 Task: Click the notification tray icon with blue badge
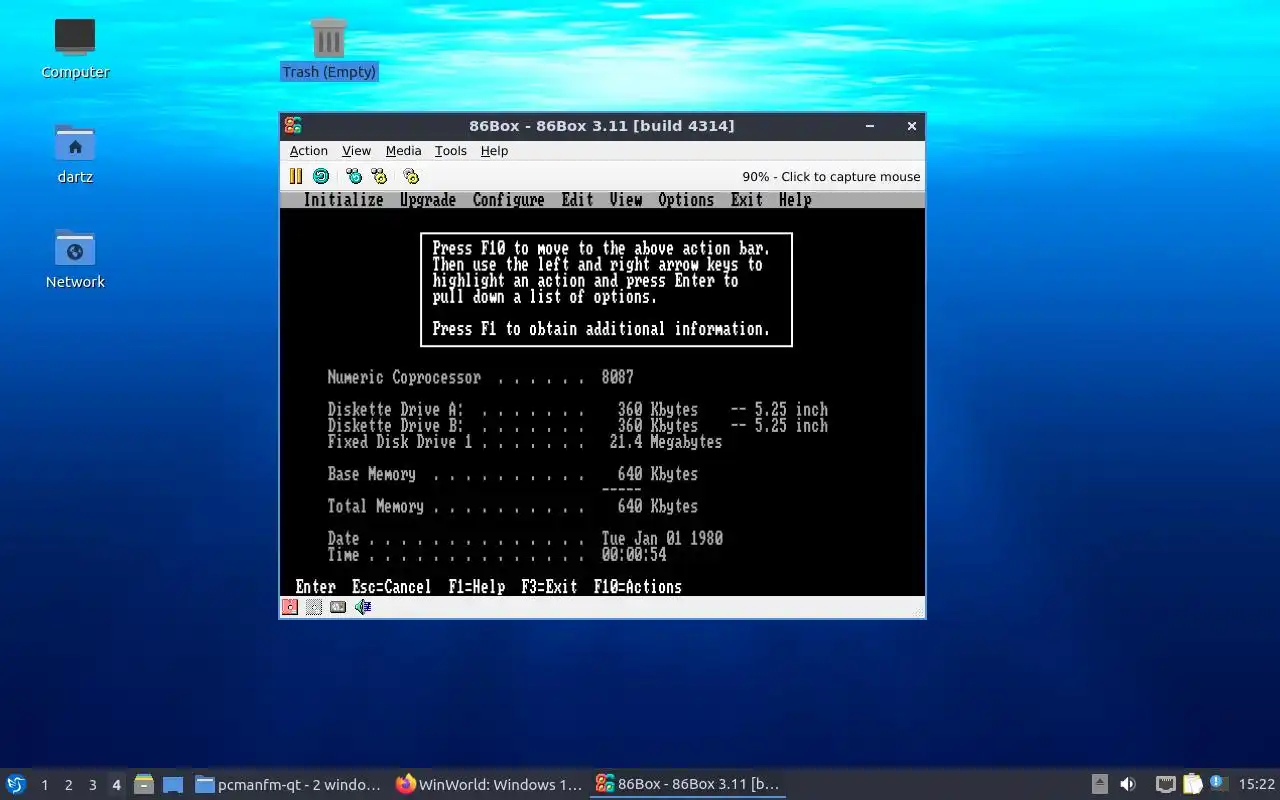click(1218, 784)
